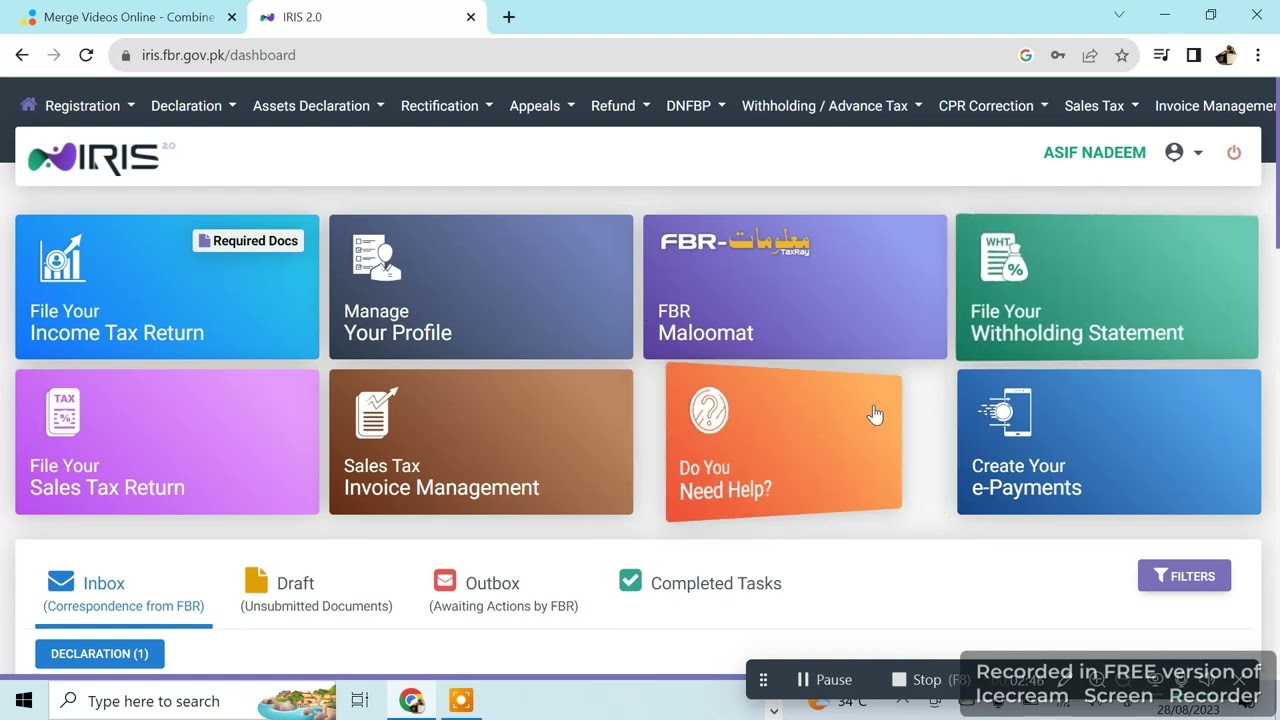This screenshot has height=720, width=1280.
Task: Switch to the Inbox tab
Action: click(123, 592)
